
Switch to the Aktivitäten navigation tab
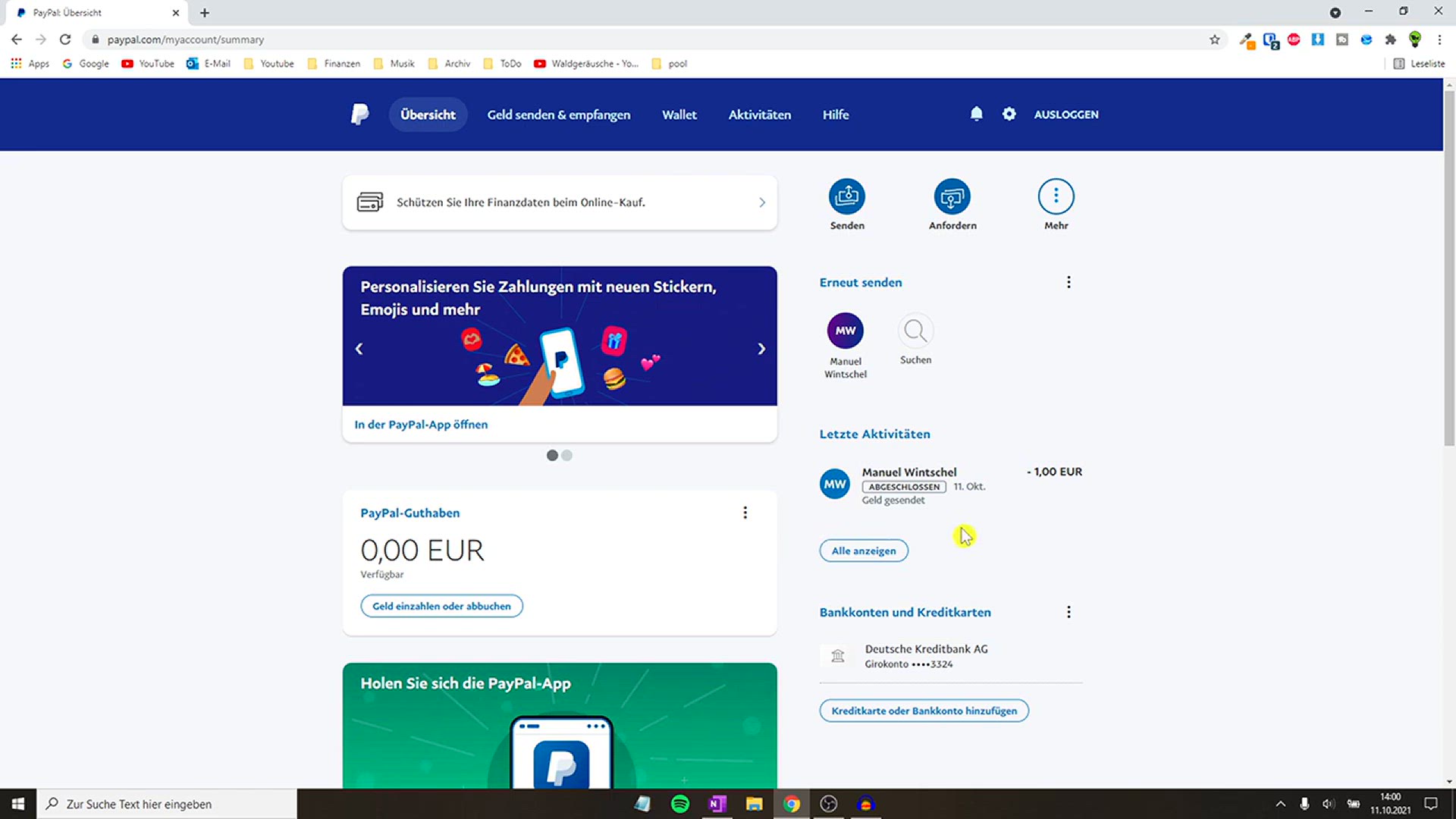click(759, 115)
